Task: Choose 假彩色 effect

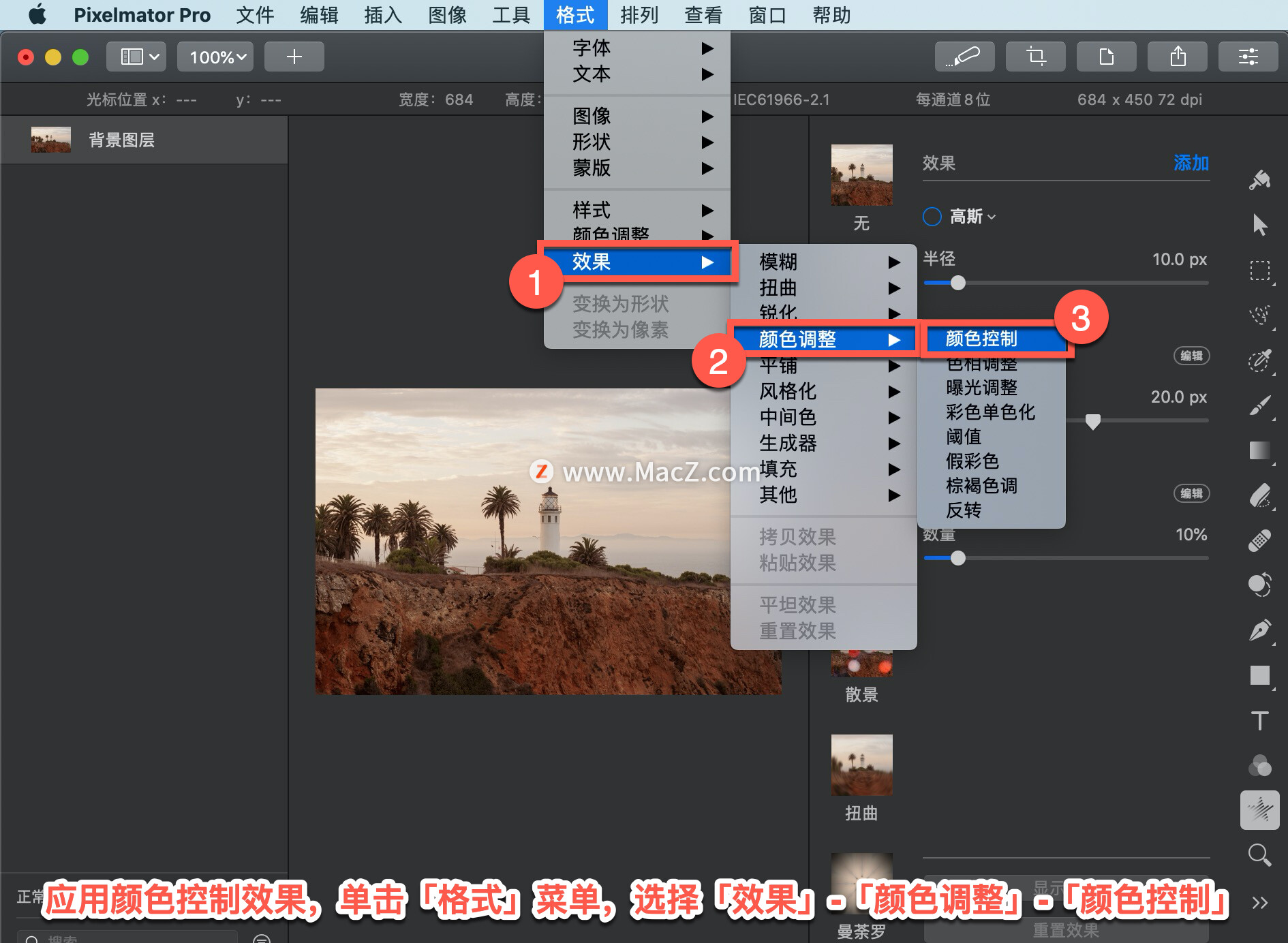Action: [x=992, y=461]
